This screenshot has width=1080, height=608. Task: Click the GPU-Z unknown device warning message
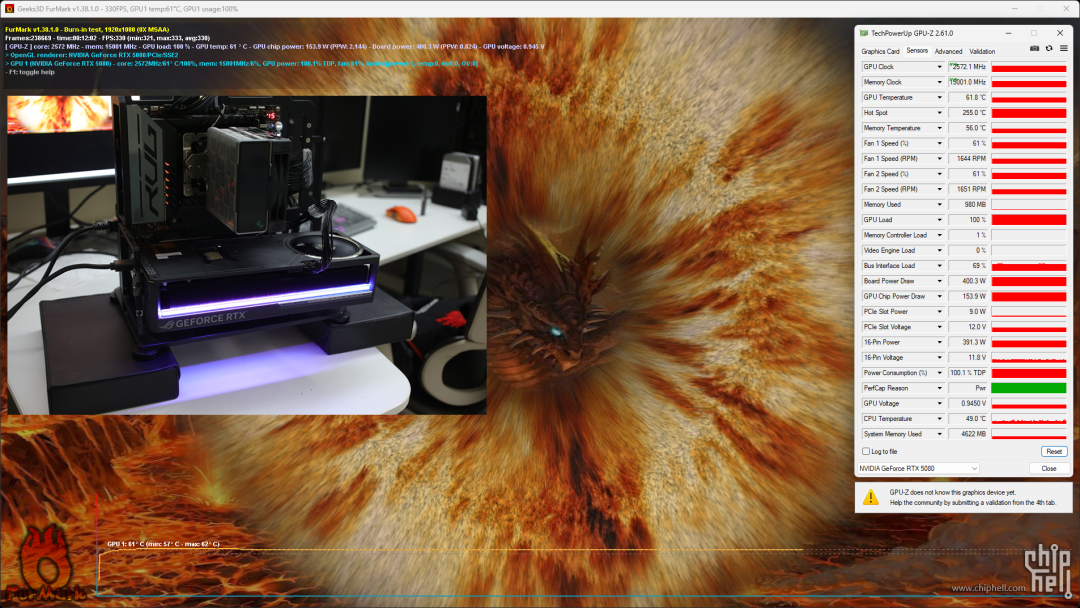coord(972,497)
